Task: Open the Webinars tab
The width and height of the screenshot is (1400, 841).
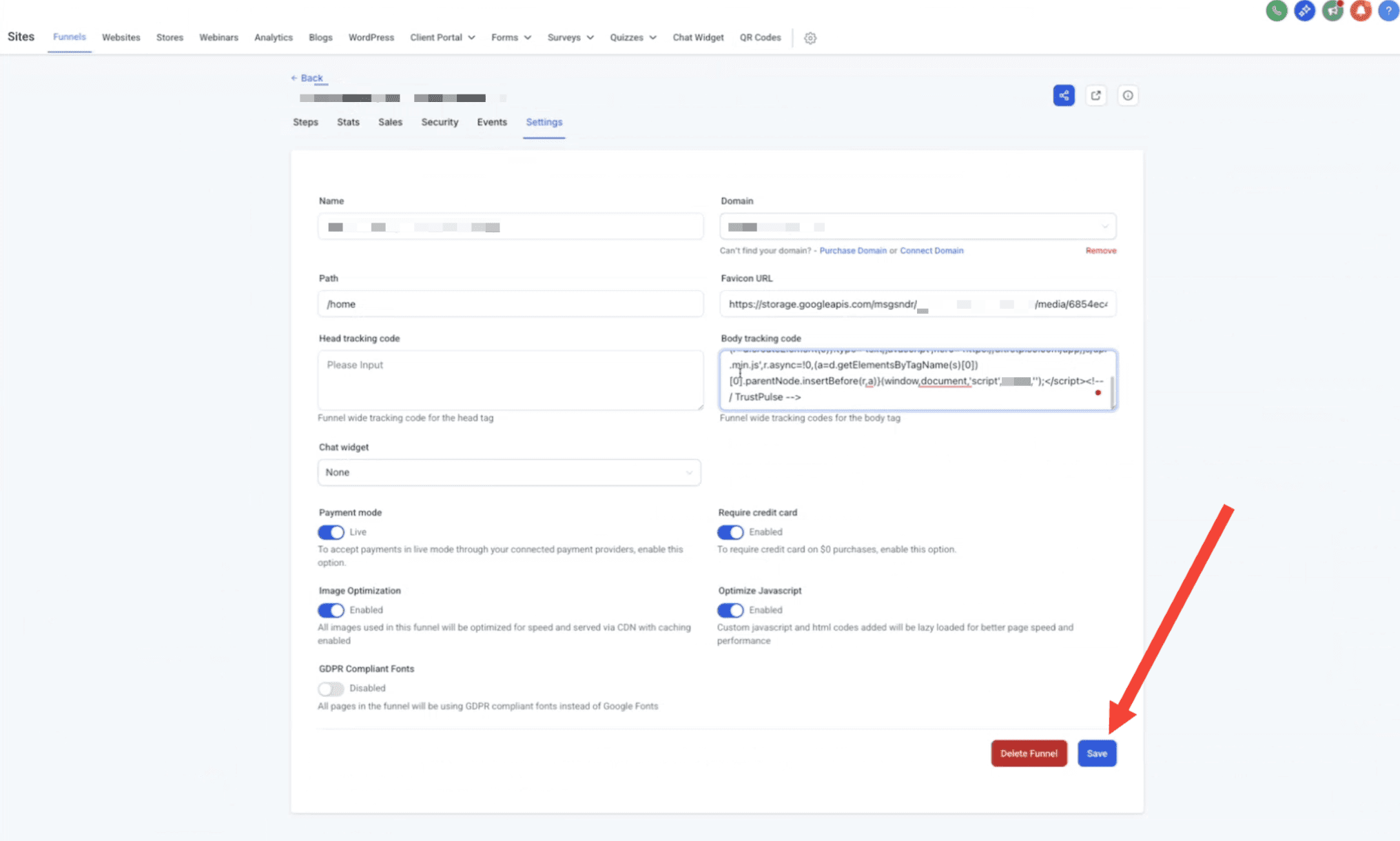Action: 218,37
